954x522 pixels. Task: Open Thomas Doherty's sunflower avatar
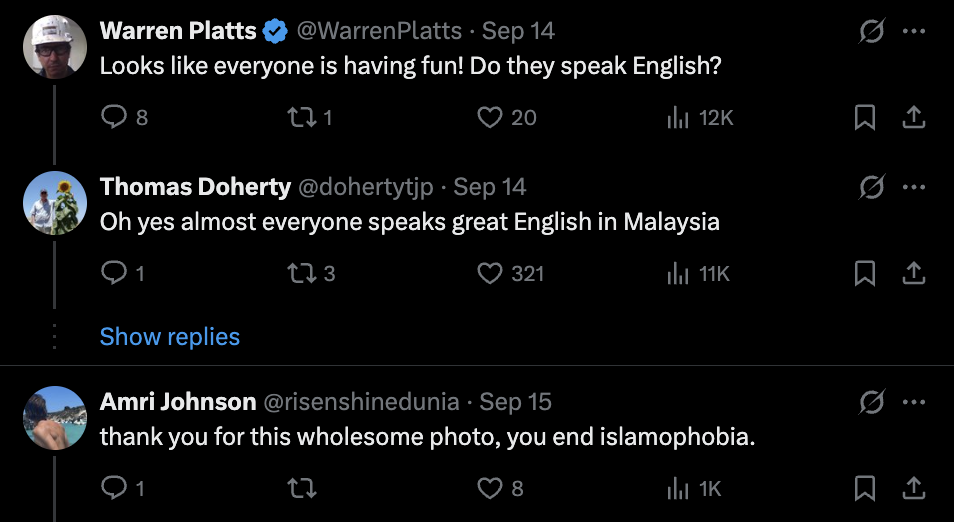tap(55, 203)
